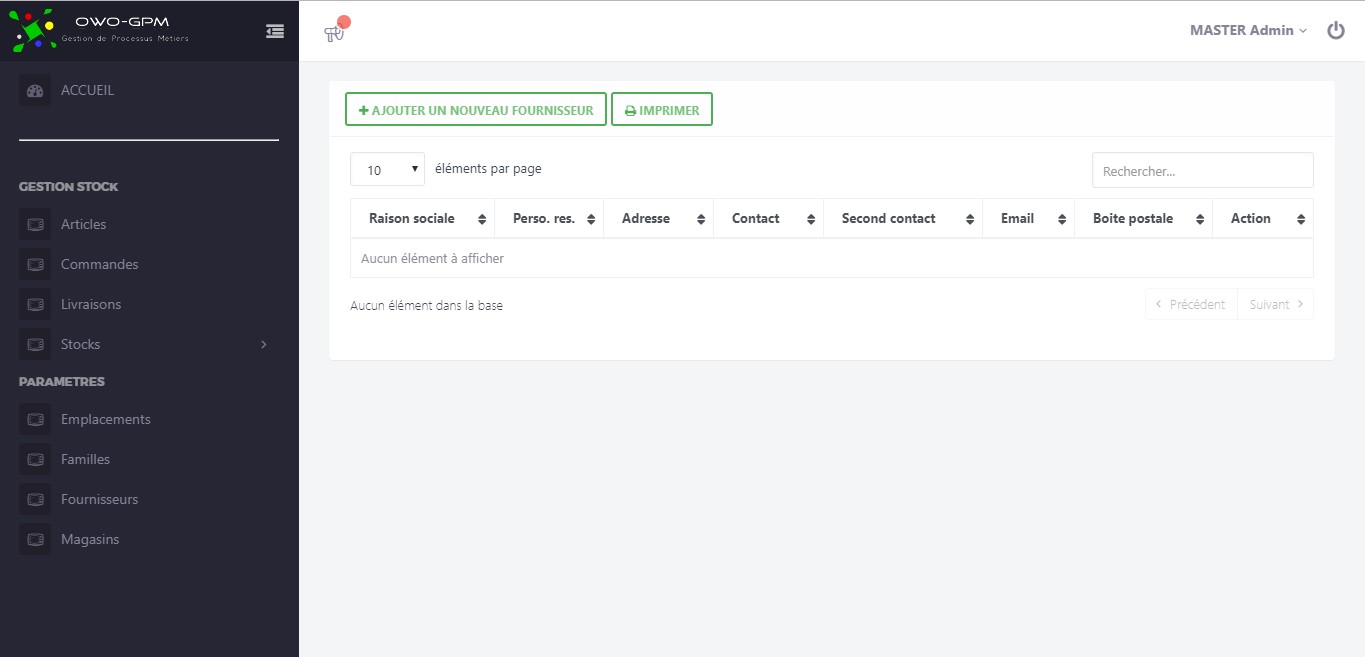Open the Livraisons menu item

(90, 305)
